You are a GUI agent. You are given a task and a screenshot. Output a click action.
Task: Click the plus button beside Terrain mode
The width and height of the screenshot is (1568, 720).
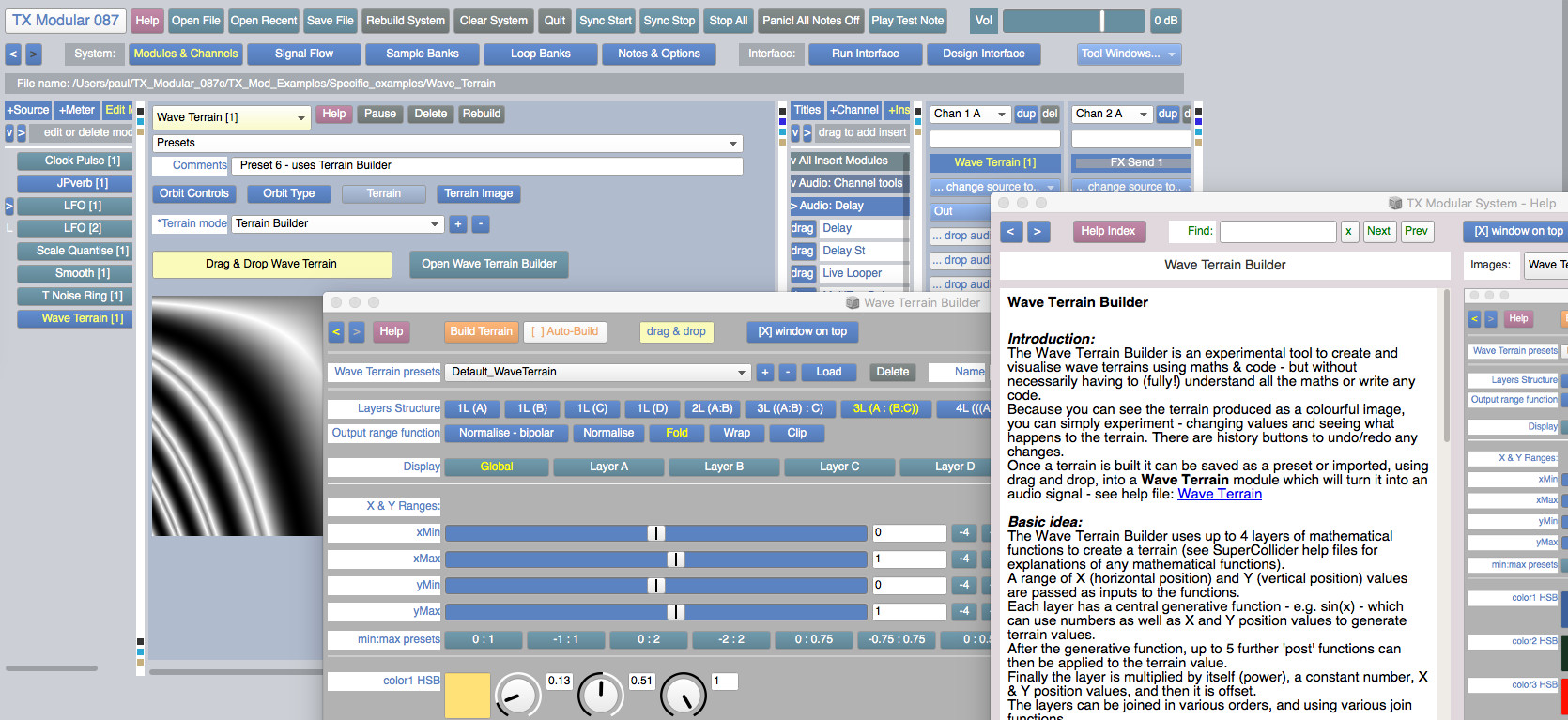tap(458, 224)
